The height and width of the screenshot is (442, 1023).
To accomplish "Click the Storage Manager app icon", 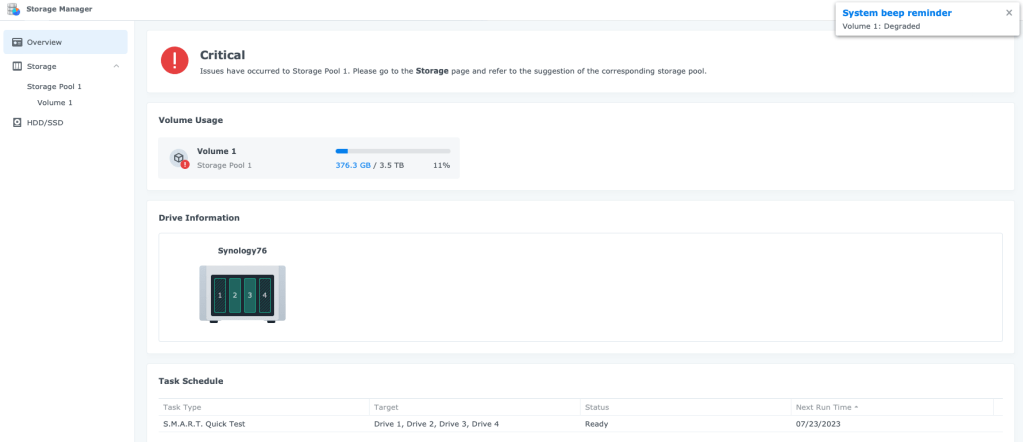I will pos(13,9).
